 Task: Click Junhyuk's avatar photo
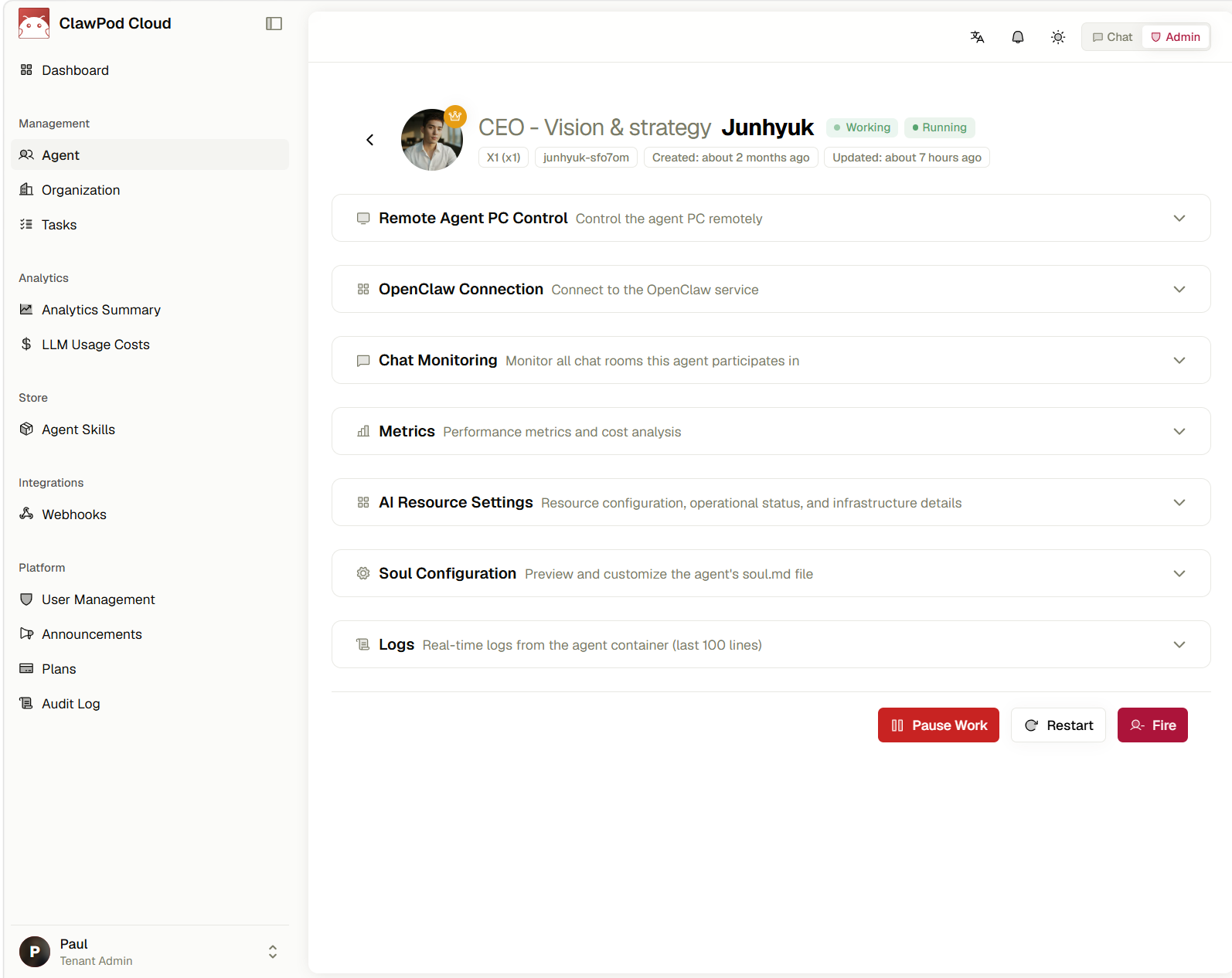tap(432, 140)
